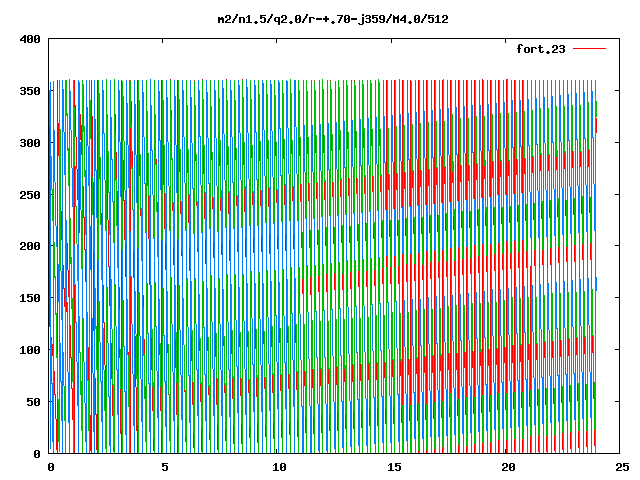
Task: Click the y-axis label 300
Action: click(x=30, y=143)
